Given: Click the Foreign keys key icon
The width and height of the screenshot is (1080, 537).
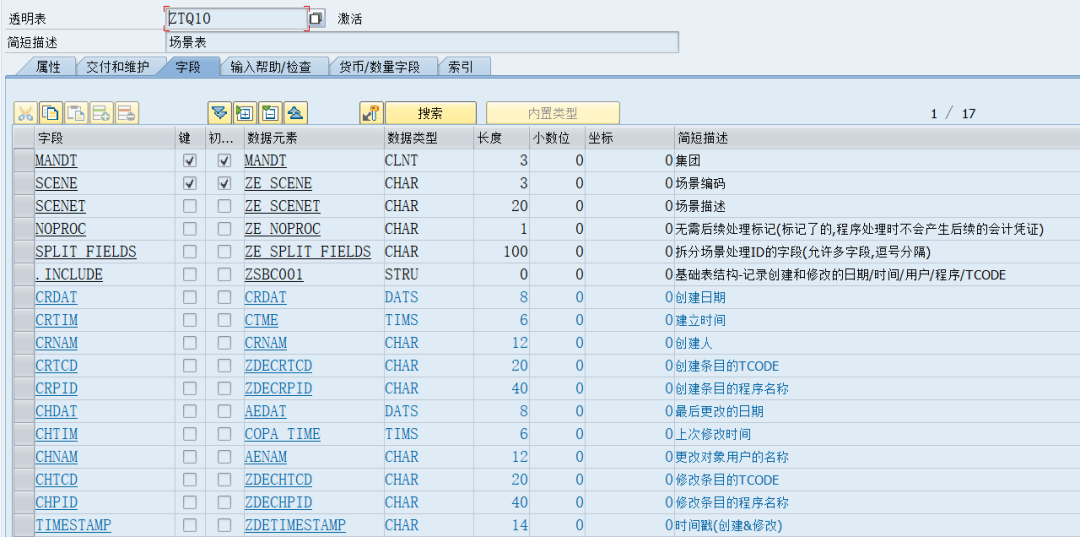Looking at the screenshot, I should coord(371,113).
